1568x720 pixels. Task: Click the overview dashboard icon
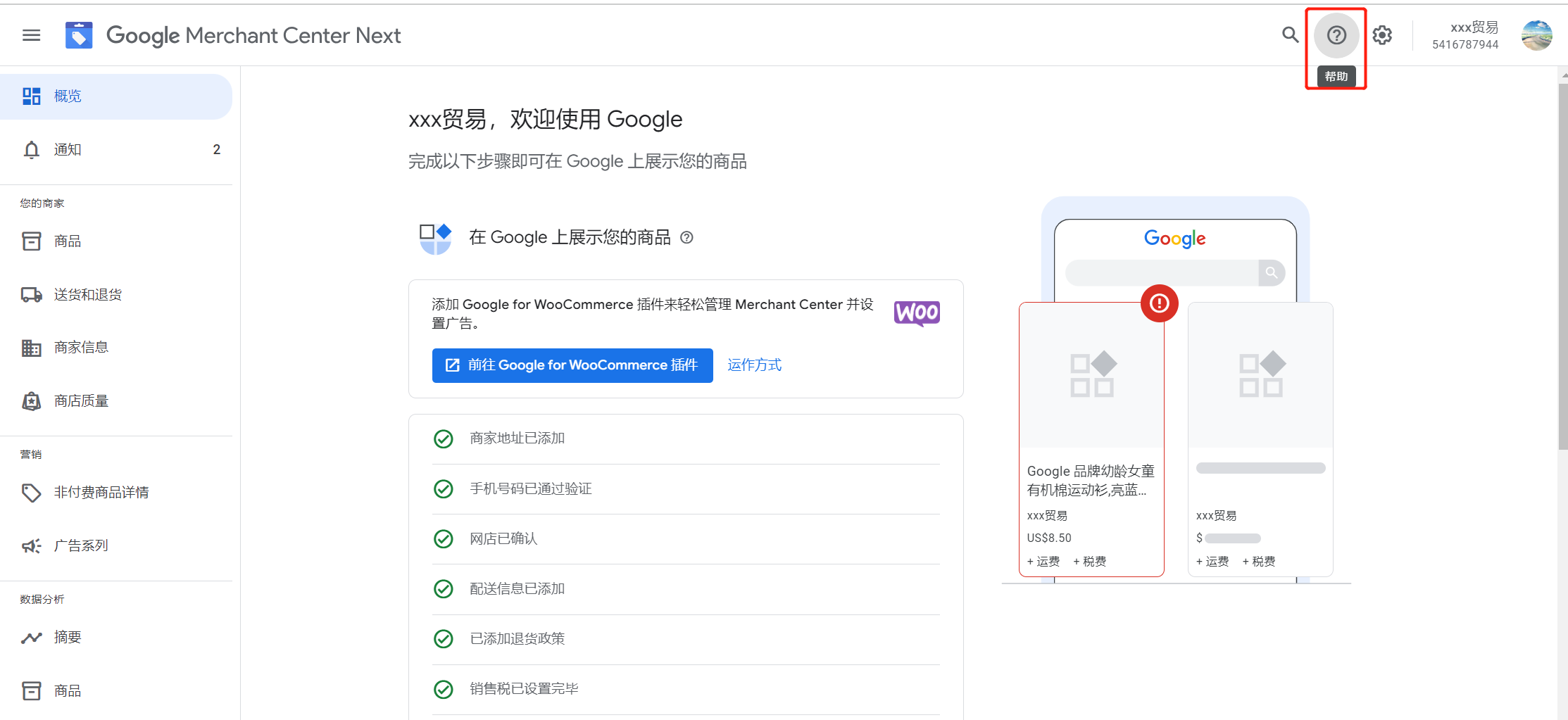click(32, 96)
